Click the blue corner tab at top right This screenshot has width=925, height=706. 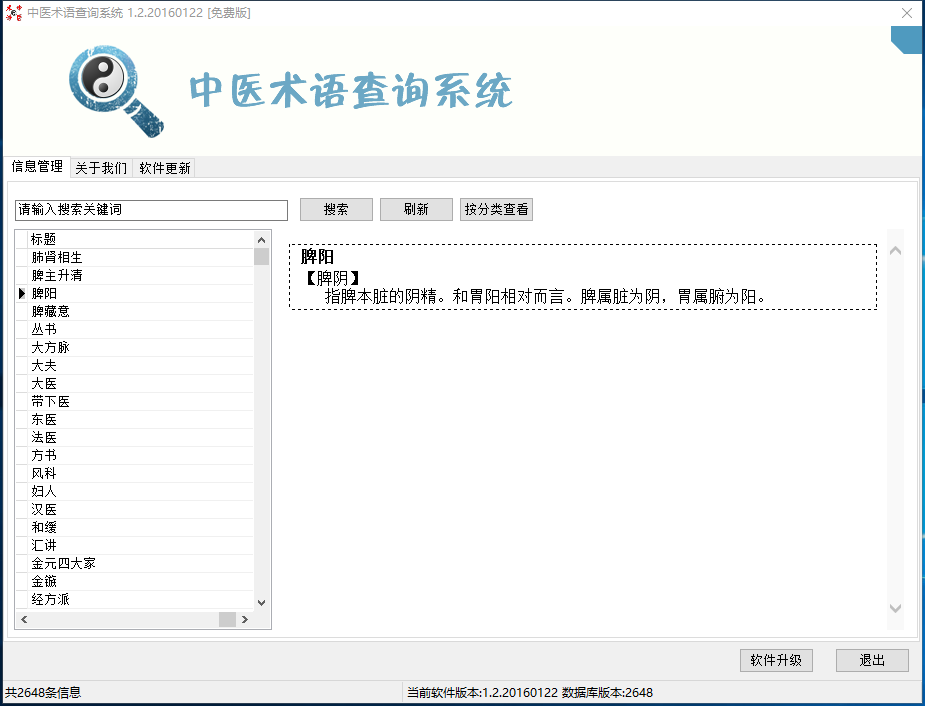[906, 40]
